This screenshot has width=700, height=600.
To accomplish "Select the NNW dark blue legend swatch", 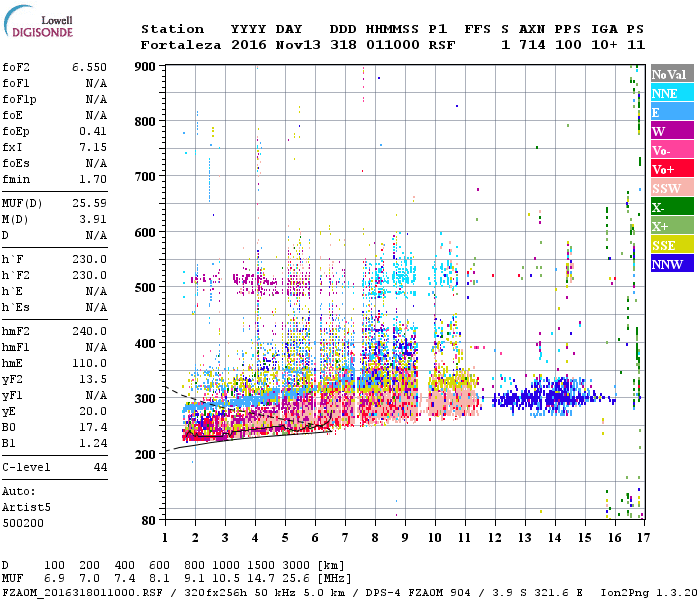I will pyautogui.click(x=672, y=264).
